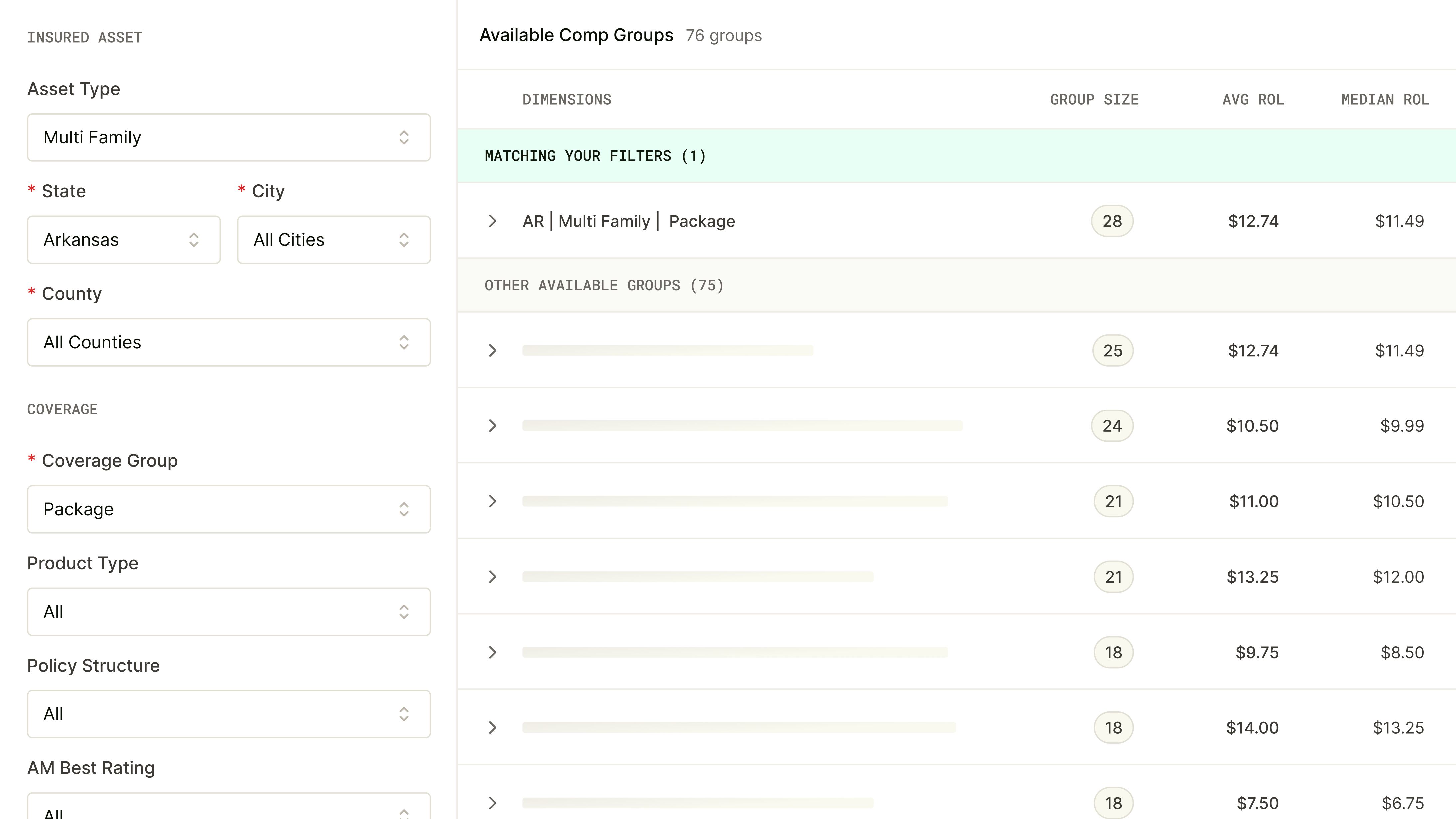Viewport: 1456px width, 819px height.
Task: Expand the row with avg ROL $14.00
Action: 492,727
